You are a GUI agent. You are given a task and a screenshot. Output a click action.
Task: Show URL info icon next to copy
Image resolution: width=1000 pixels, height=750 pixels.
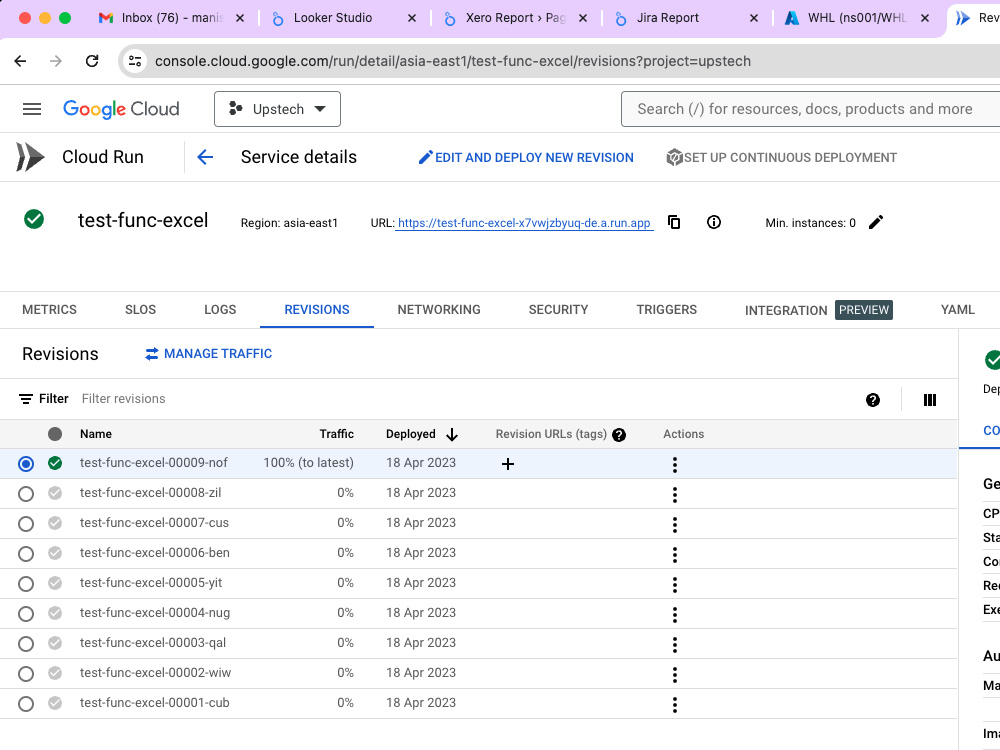click(x=714, y=222)
